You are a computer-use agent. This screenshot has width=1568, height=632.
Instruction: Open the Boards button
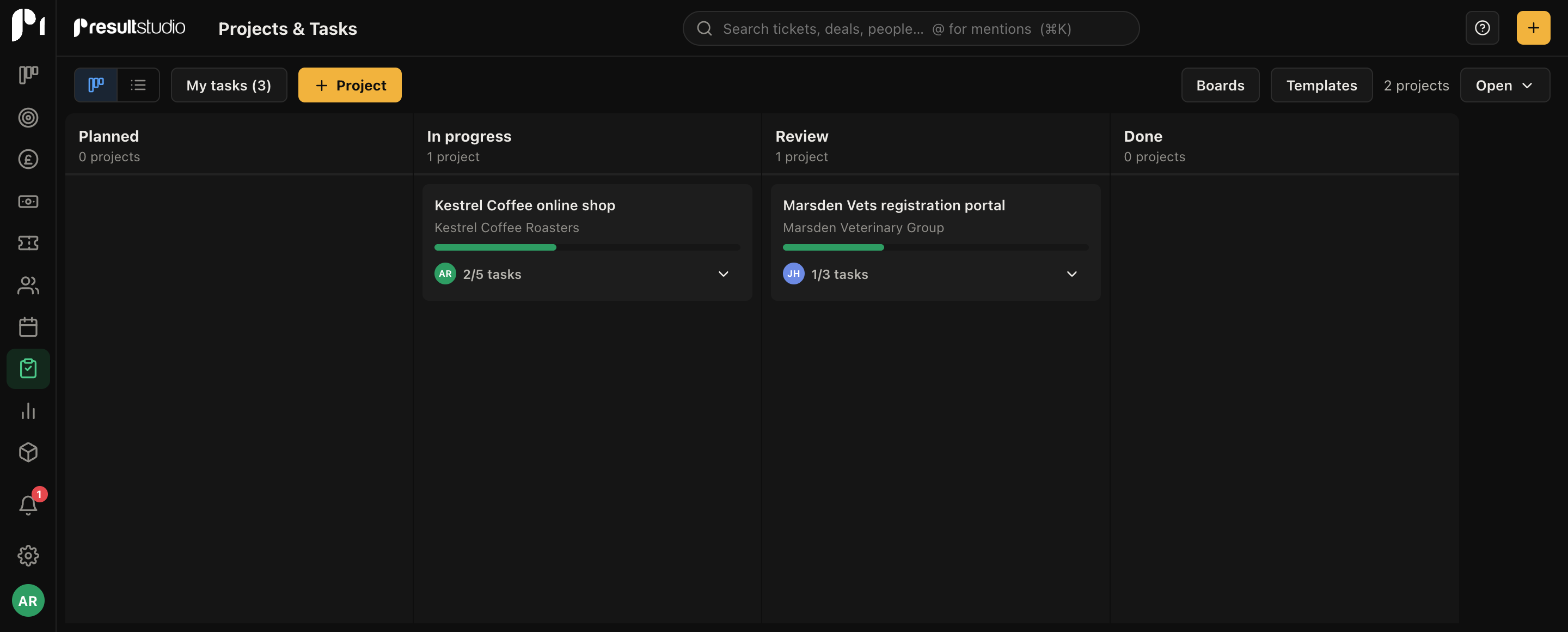point(1220,85)
